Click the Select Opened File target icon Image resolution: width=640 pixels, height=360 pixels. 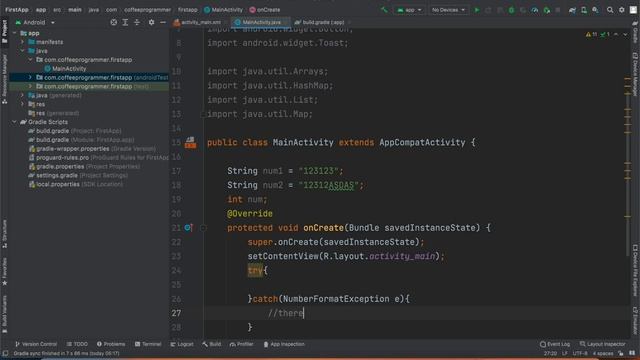point(113,22)
